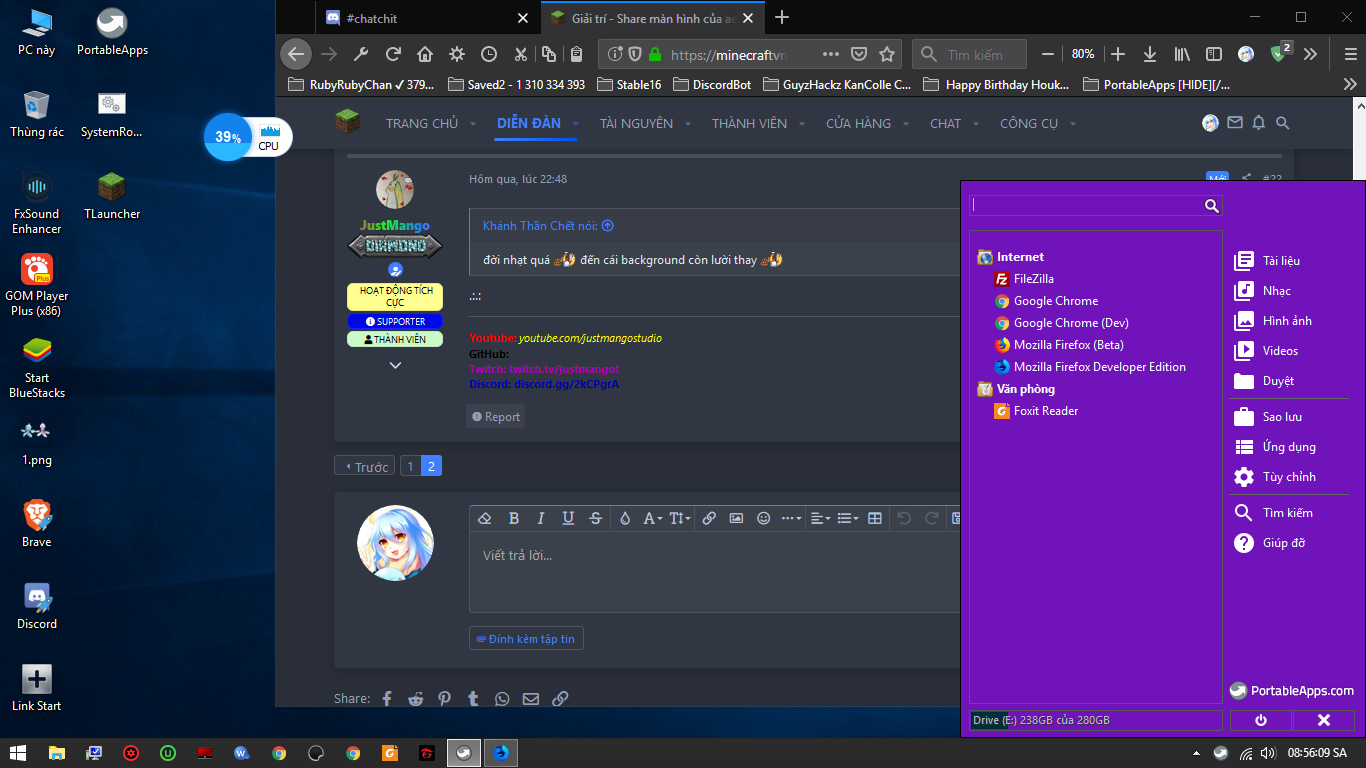1366x768 pixels.
Task: Open the Windows Start menu
Action: tap(18, 752)
